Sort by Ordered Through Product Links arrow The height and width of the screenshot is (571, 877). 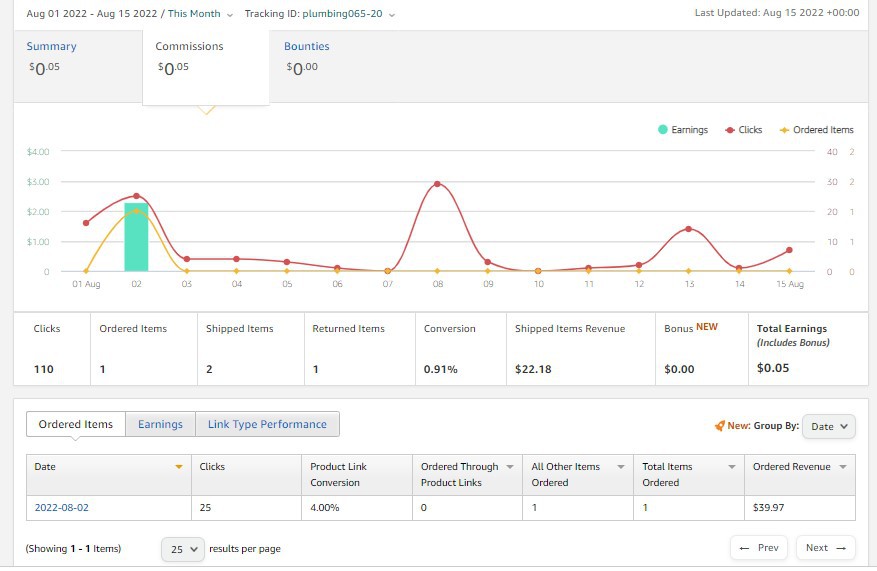(x=510, y=467)
